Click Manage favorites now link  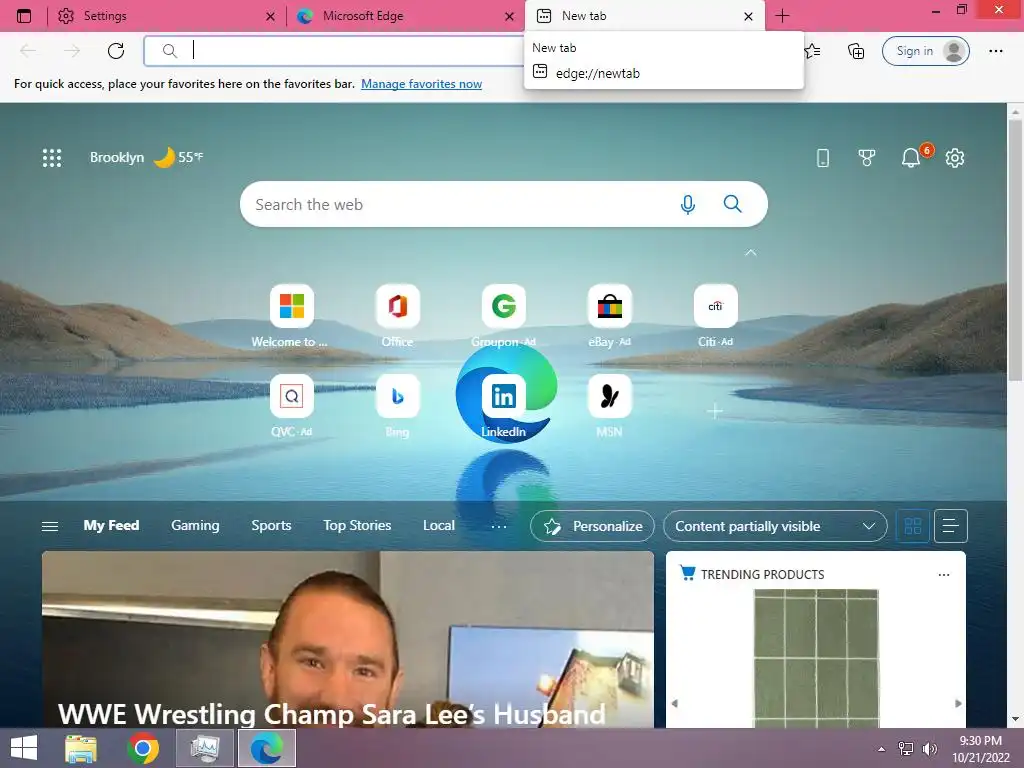coord(421,84)
